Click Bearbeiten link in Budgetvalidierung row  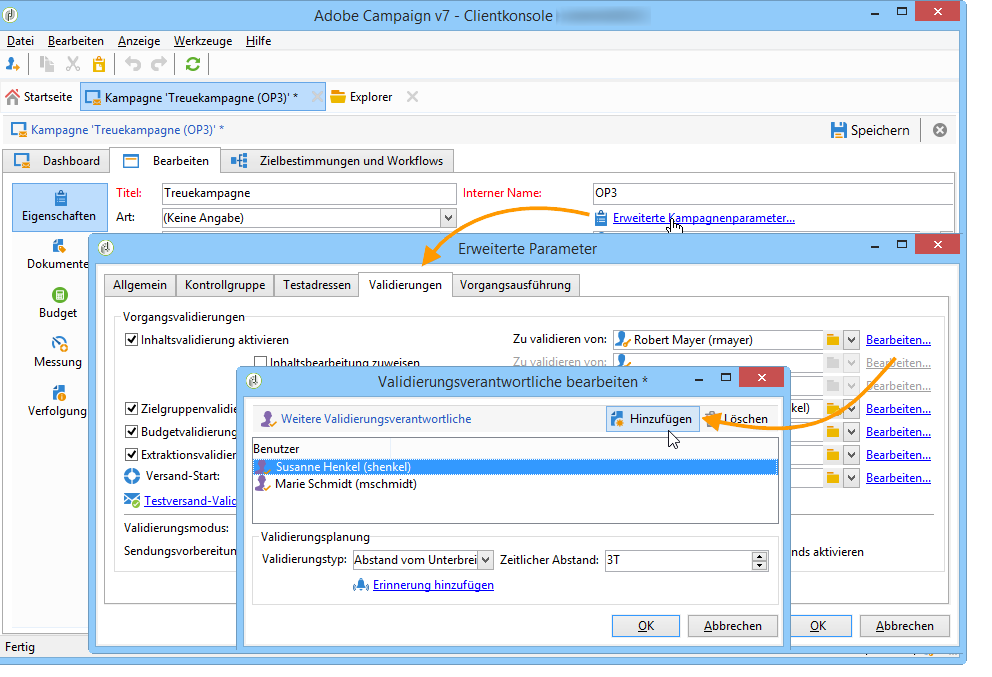click(x=898, y=432)
